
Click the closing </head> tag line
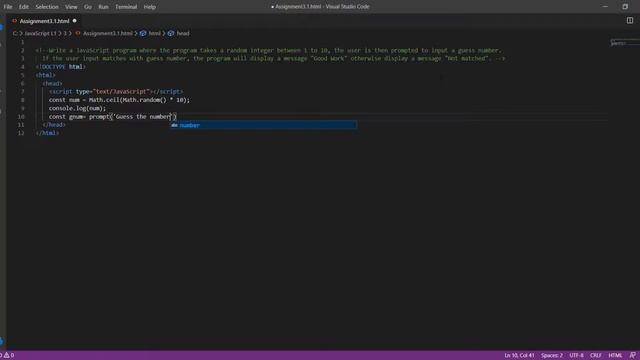point(54,125)
